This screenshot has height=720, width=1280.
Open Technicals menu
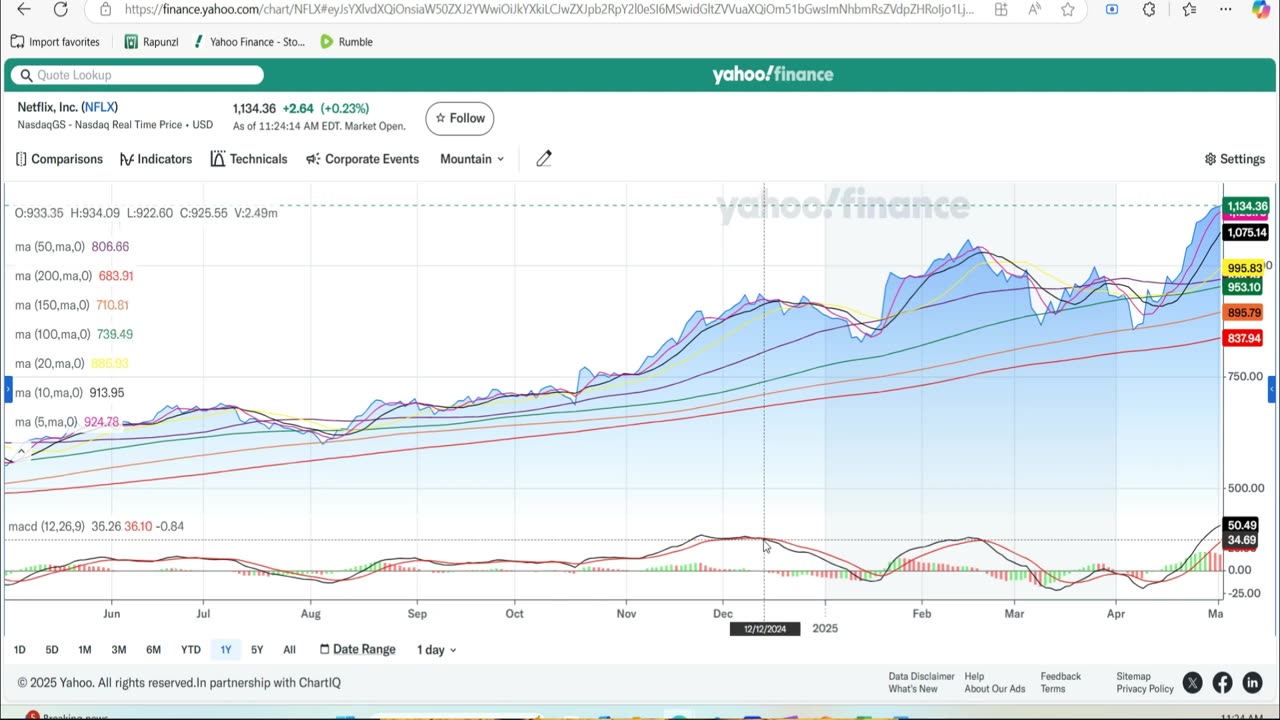[249, 159]
